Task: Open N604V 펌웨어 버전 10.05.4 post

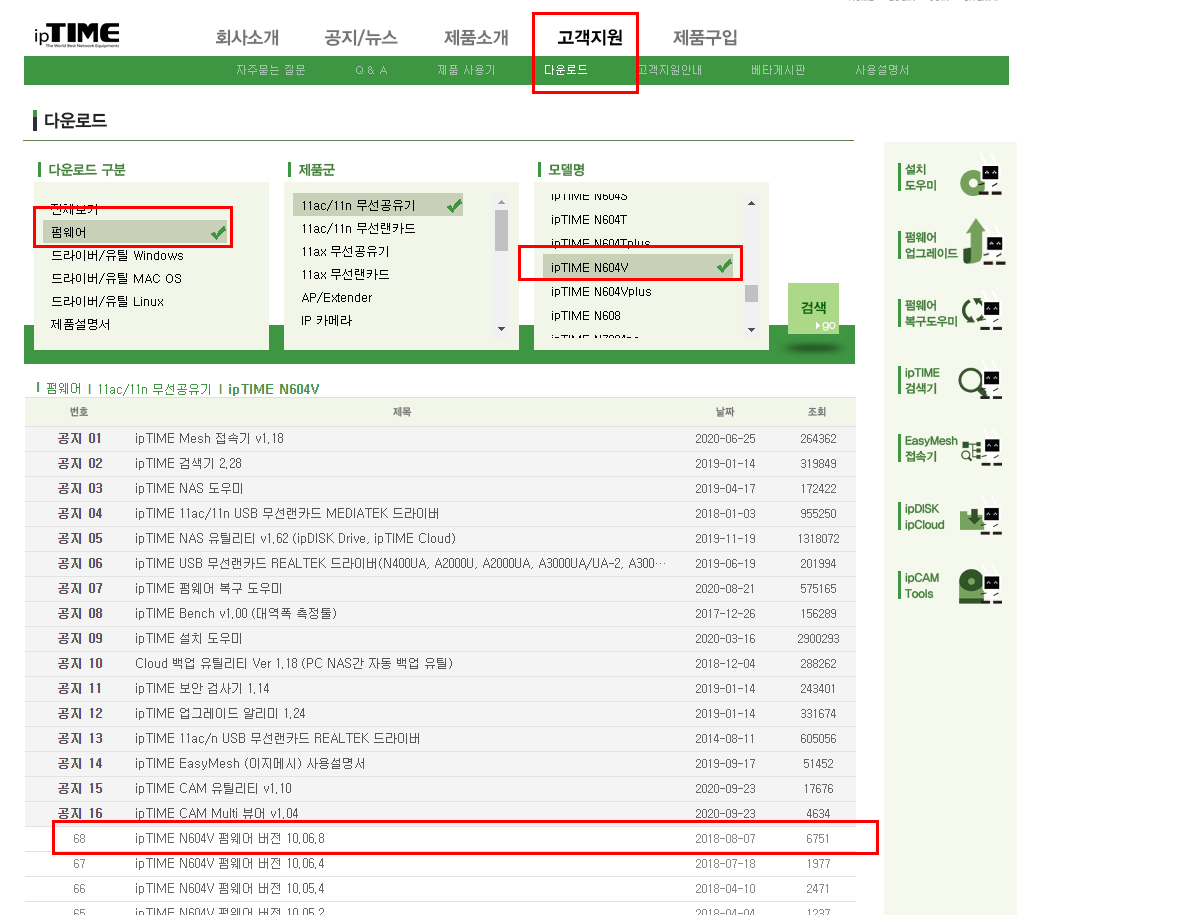Action: pos(230,888)
